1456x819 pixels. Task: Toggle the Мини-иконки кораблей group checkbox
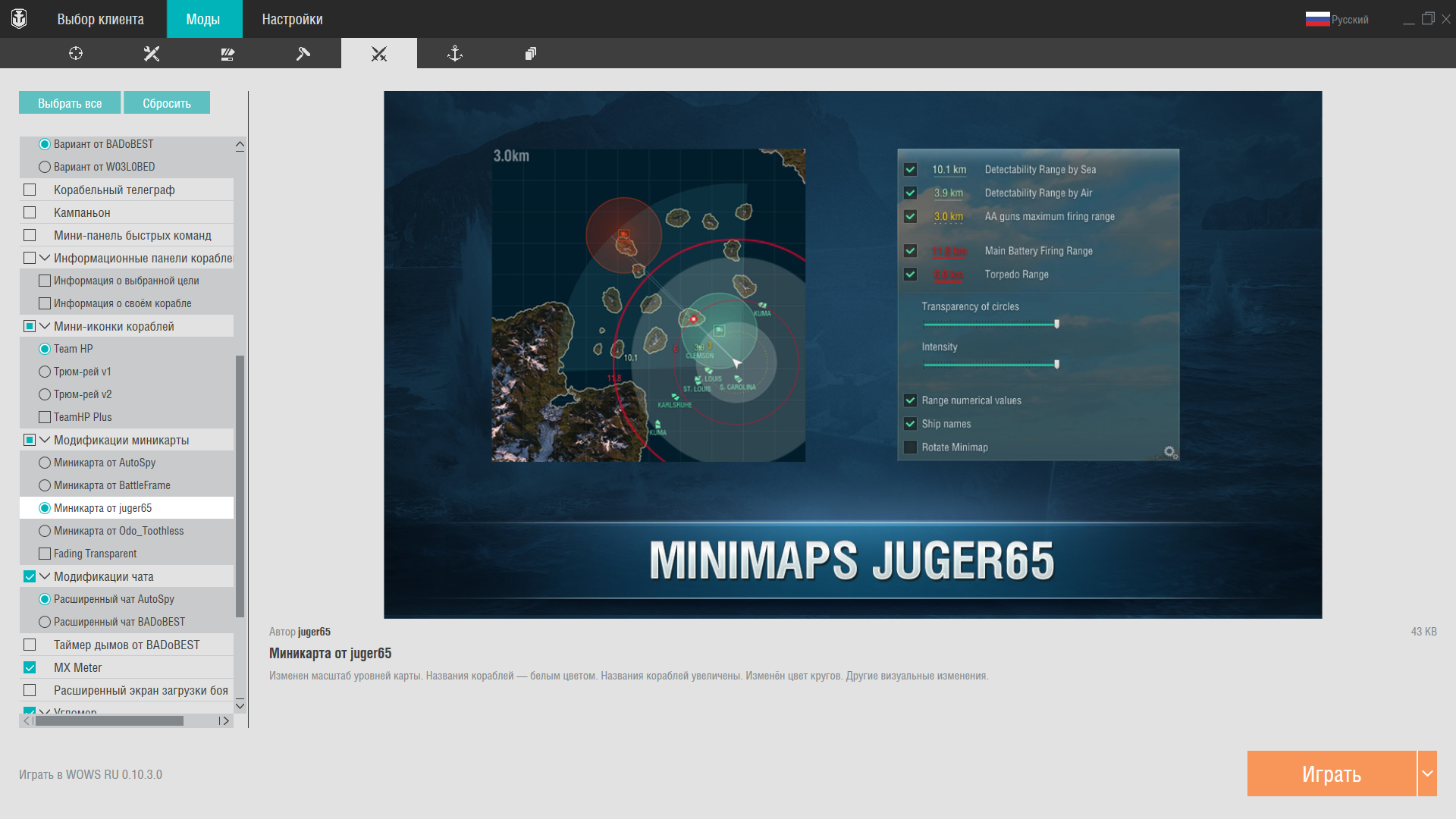[30, 326]
